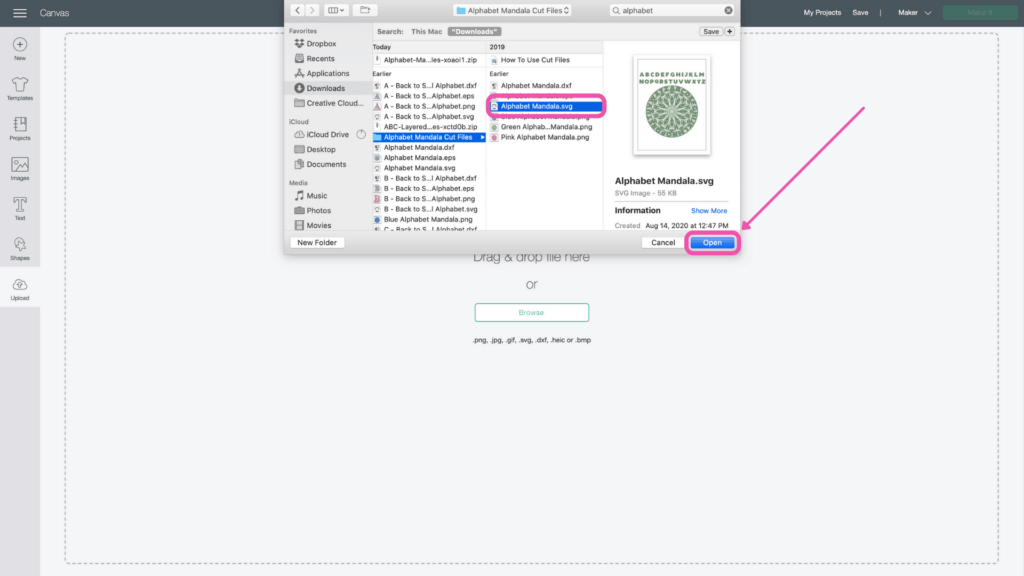Click the New project icon
The width and height of the screenshot is (1024, 576).
(20, 48)
